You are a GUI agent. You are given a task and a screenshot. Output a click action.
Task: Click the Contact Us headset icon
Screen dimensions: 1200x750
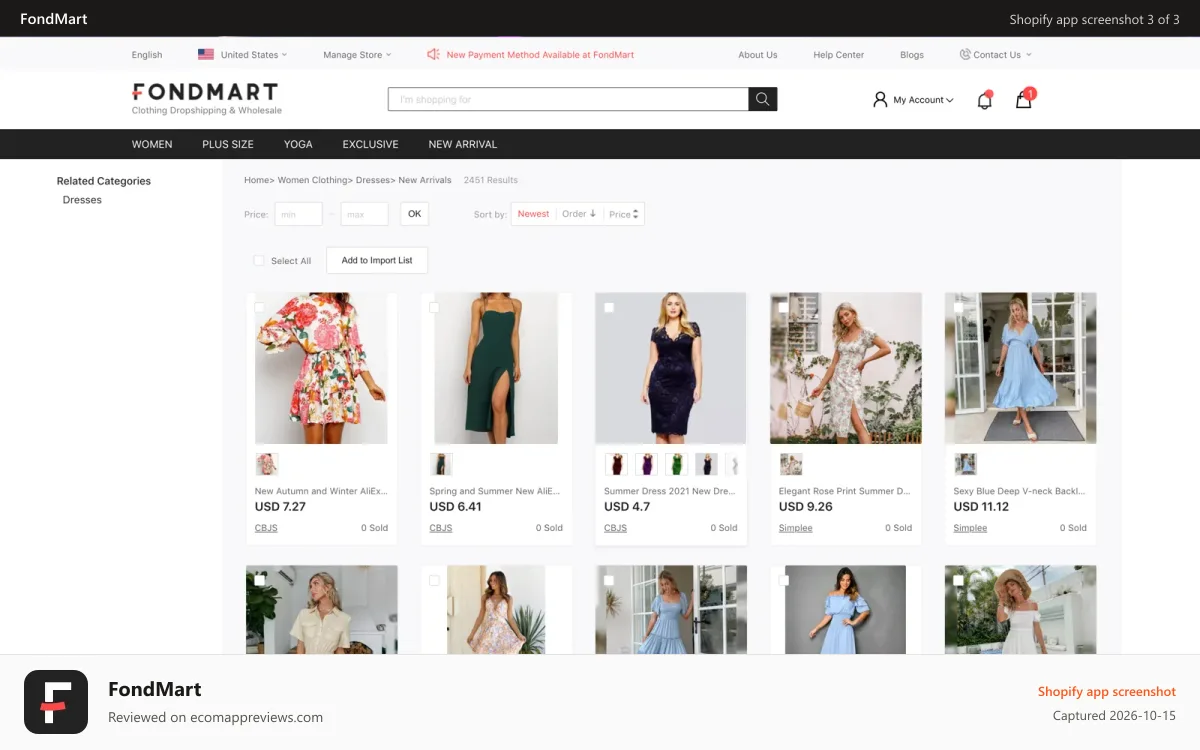pyautogui.click(x=965, y=55)
